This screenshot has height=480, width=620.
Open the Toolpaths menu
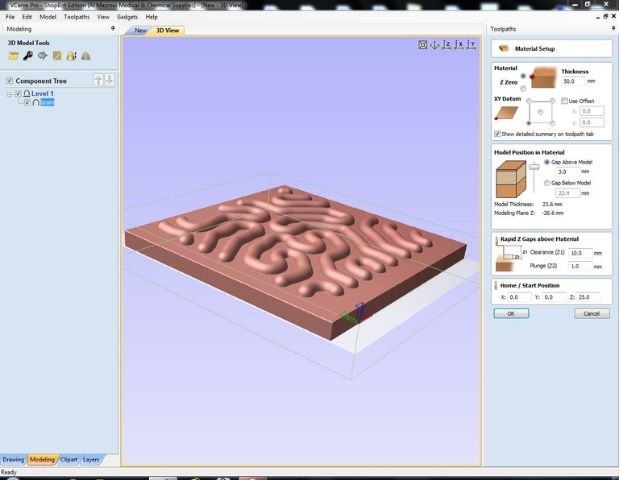click(76, 17)
